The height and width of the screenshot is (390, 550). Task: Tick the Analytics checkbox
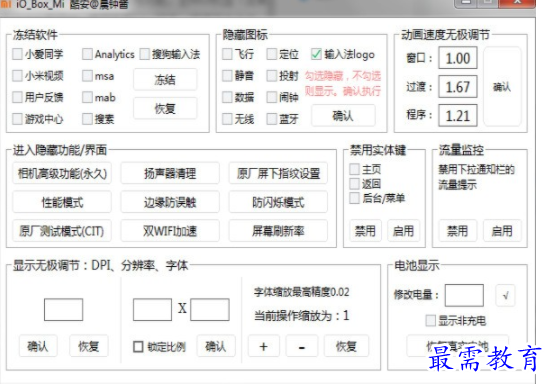(87, 54)
